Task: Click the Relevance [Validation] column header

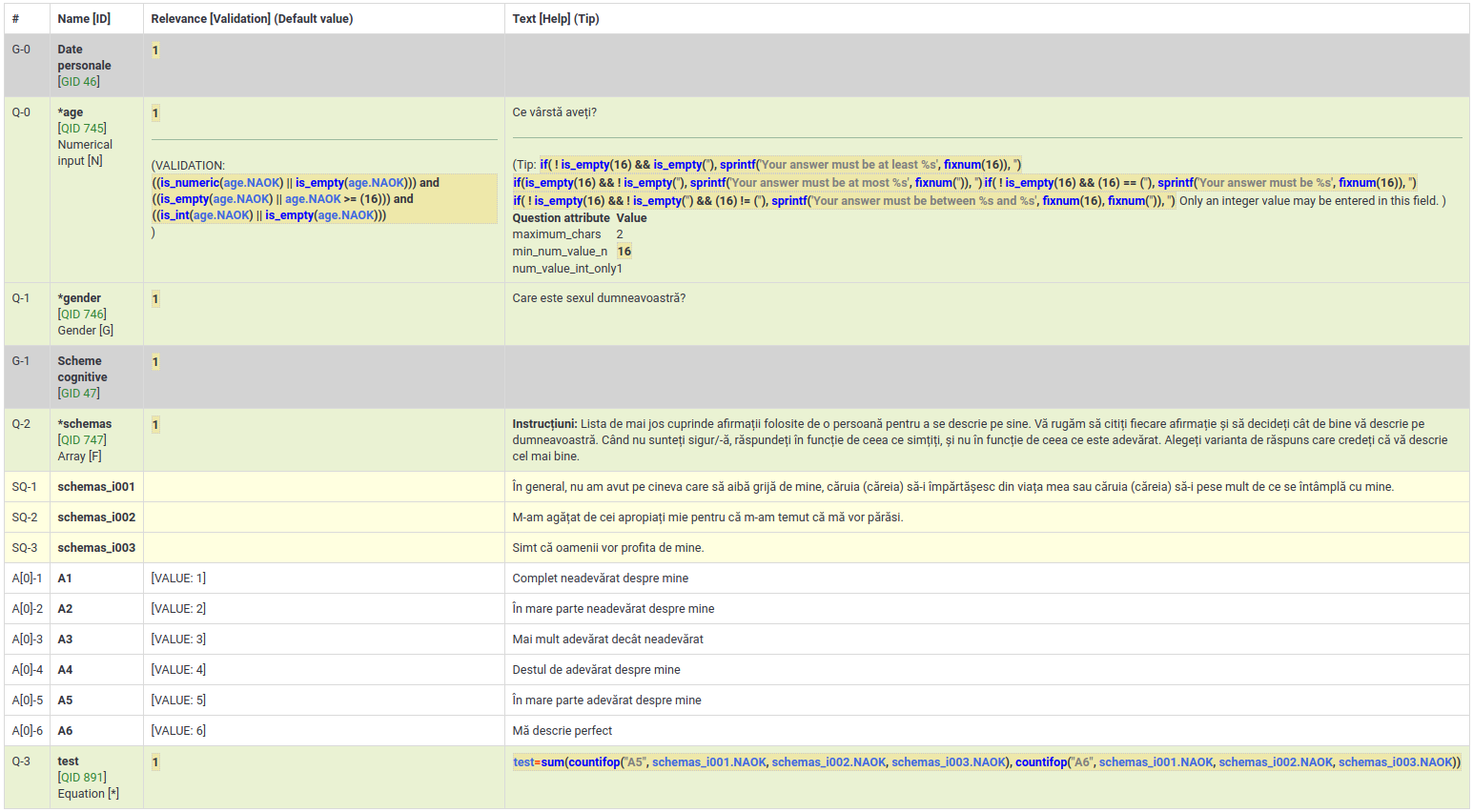Action: (x=252, y=19)
